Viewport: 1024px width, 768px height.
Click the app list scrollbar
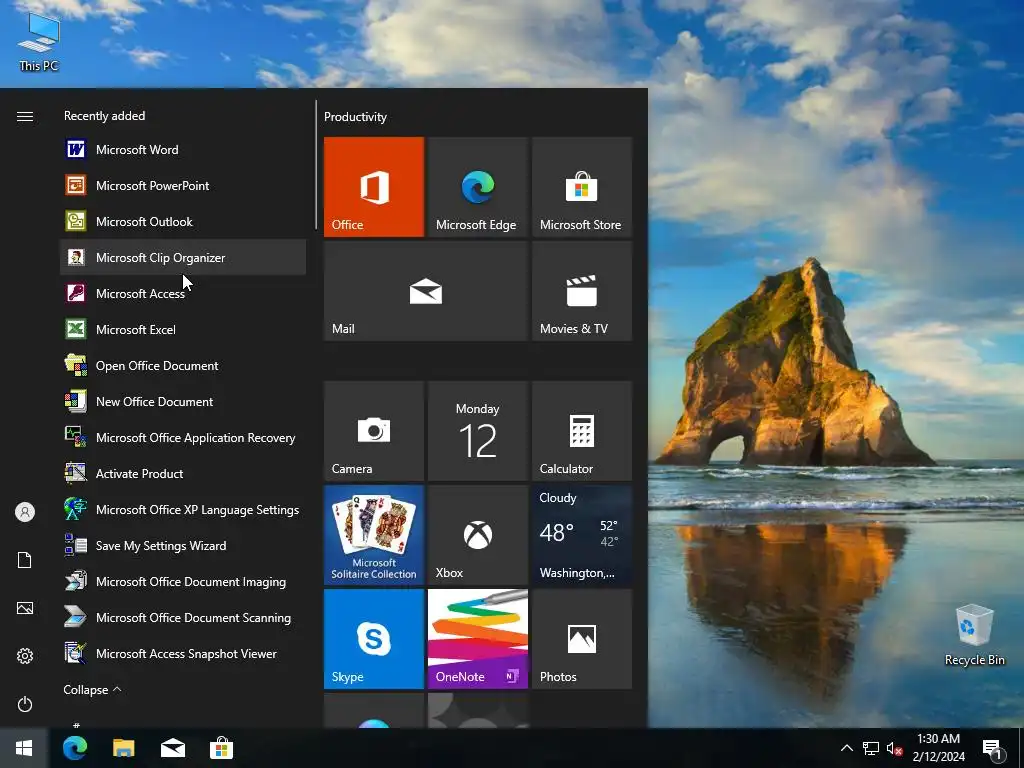(x=316, y=165)
